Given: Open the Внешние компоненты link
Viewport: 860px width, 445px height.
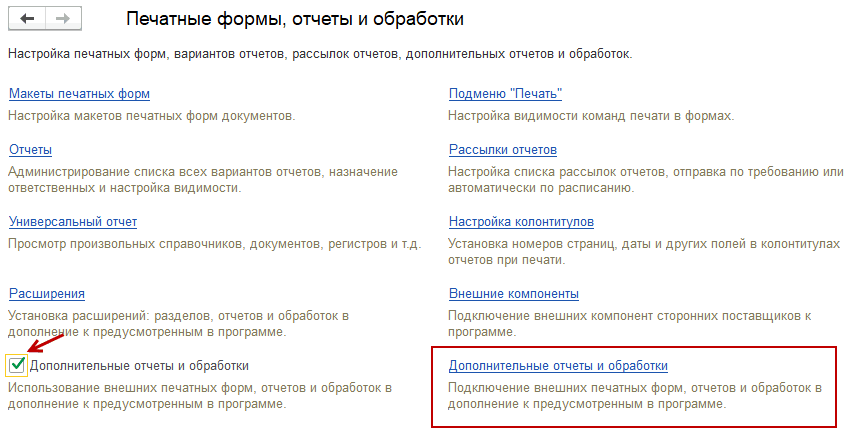Looking at the screenshot, I should tap(514, 294).
